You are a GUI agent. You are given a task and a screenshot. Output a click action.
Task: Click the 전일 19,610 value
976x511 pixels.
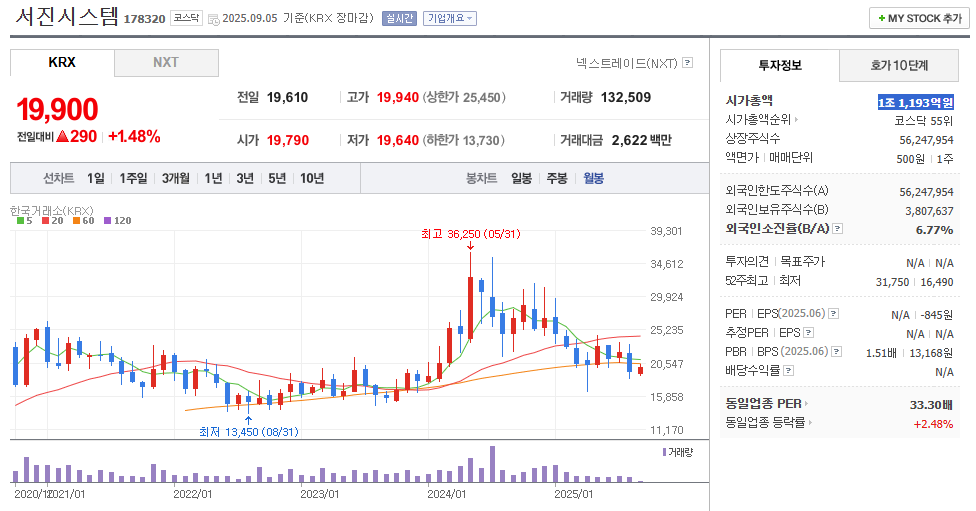tap(287, 97)
